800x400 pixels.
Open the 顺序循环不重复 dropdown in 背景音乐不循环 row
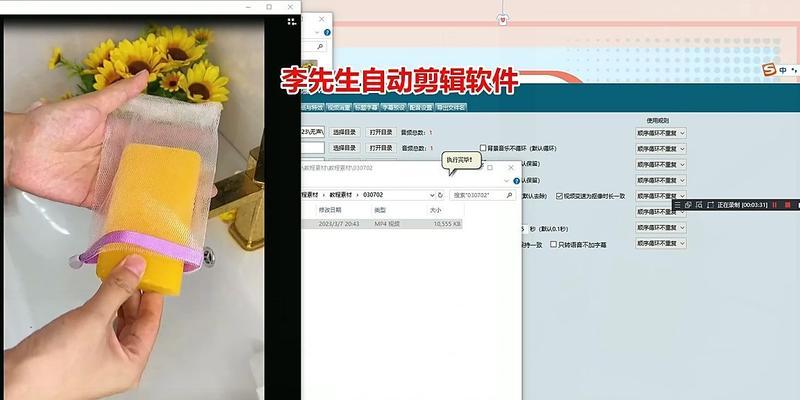pos(661,148)
